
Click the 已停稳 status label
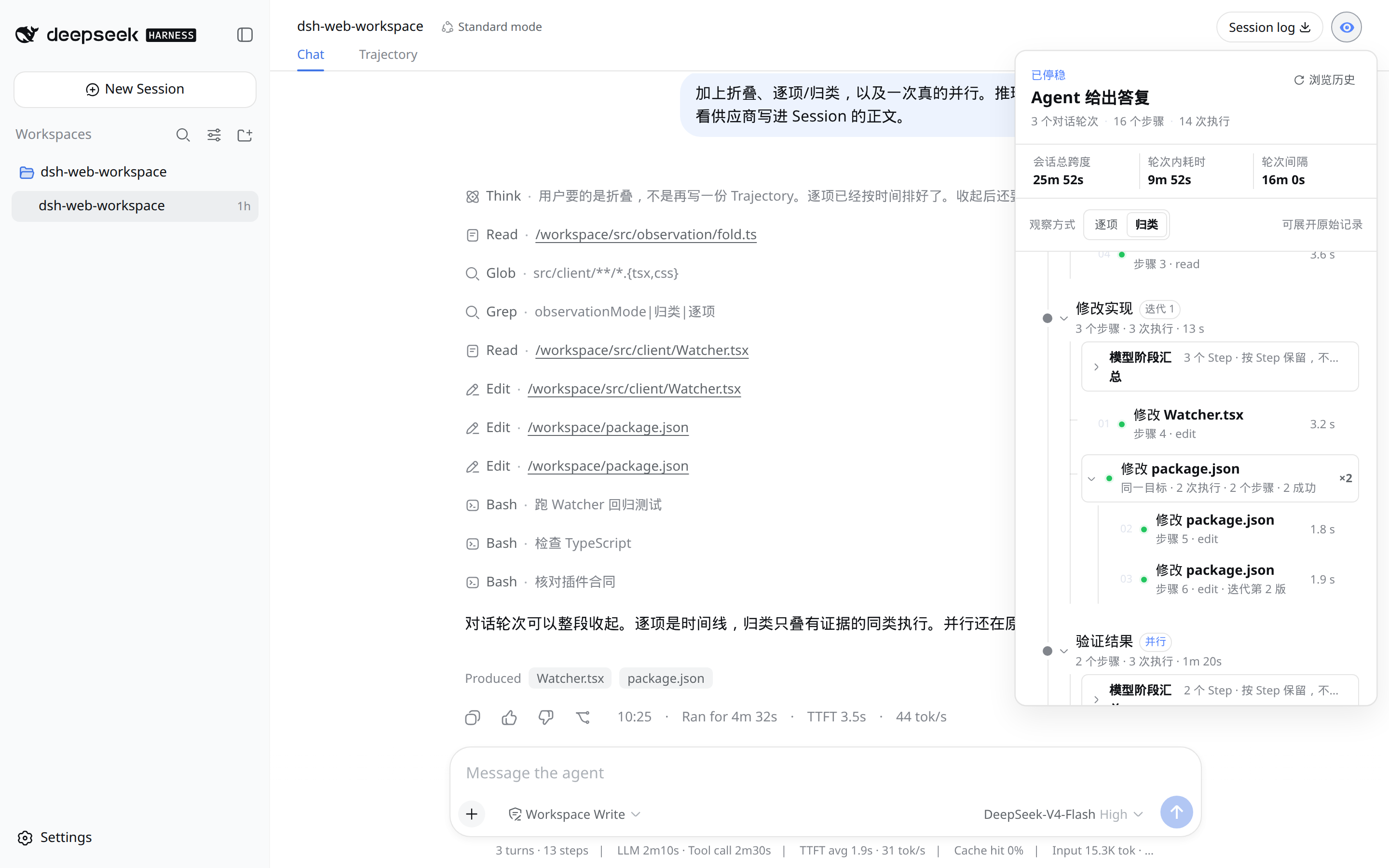tap(1048, 75)
